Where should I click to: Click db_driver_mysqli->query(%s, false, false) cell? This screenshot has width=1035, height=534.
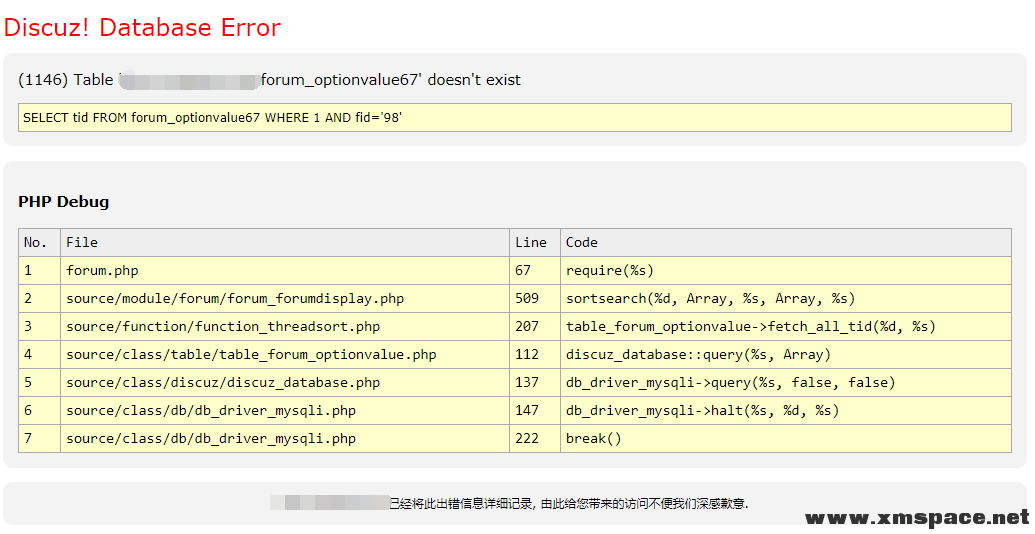click(x=785, y=382)
